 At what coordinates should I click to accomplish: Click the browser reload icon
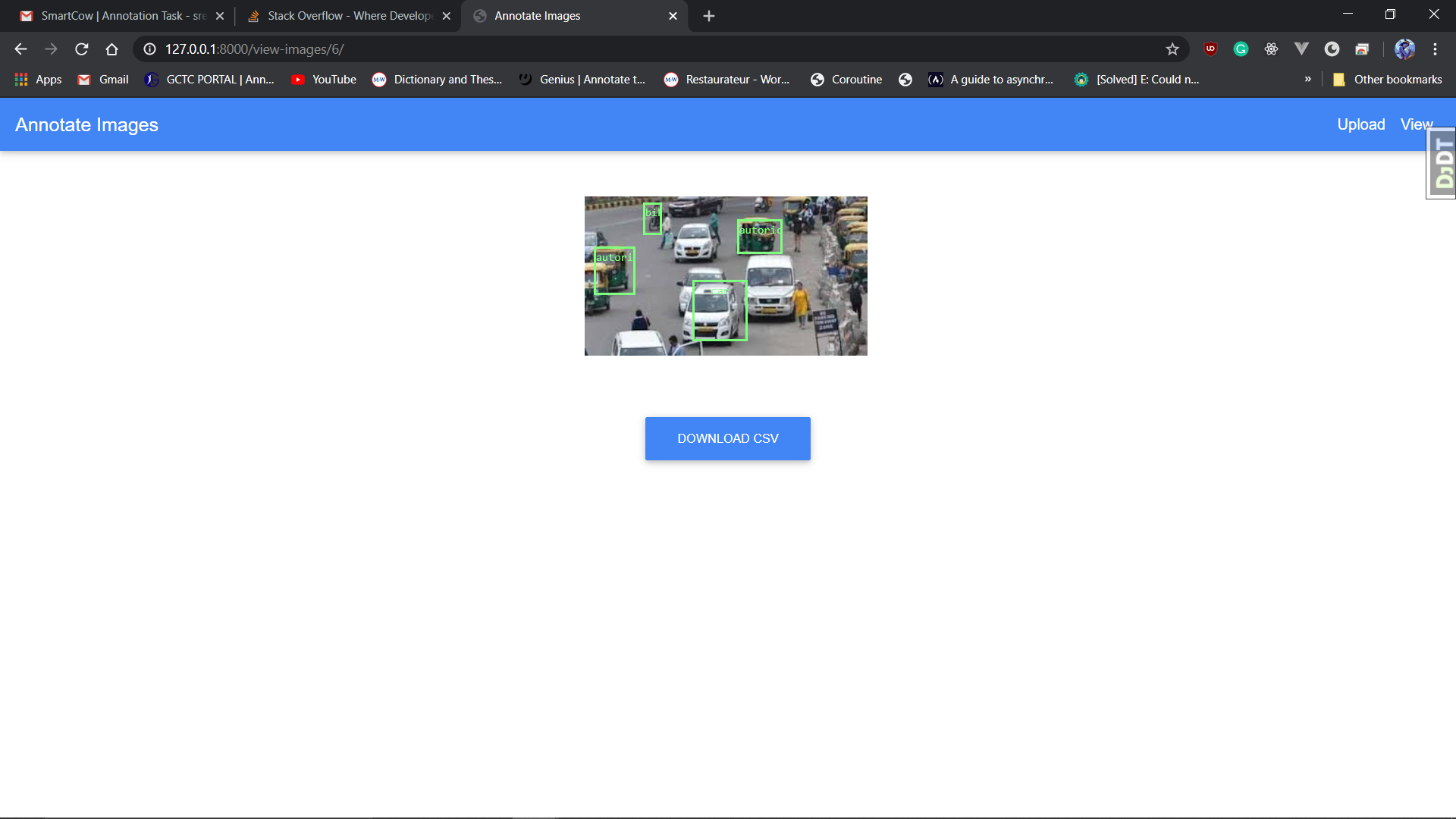[82, 49]
